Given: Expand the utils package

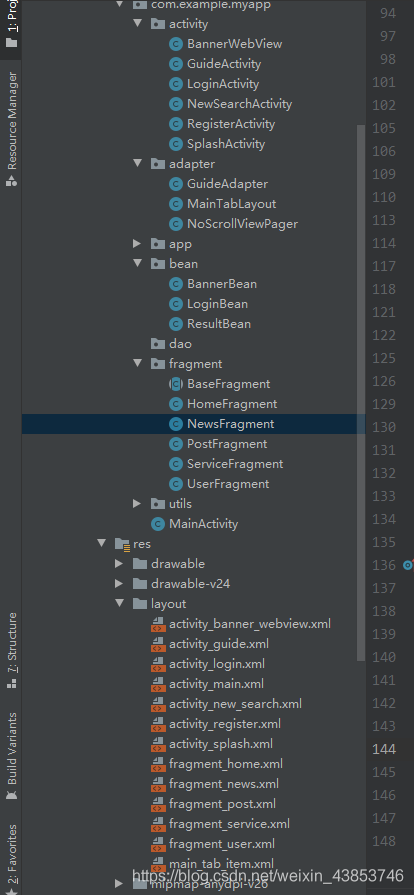Looking at the screenshot, I should 137,503.
